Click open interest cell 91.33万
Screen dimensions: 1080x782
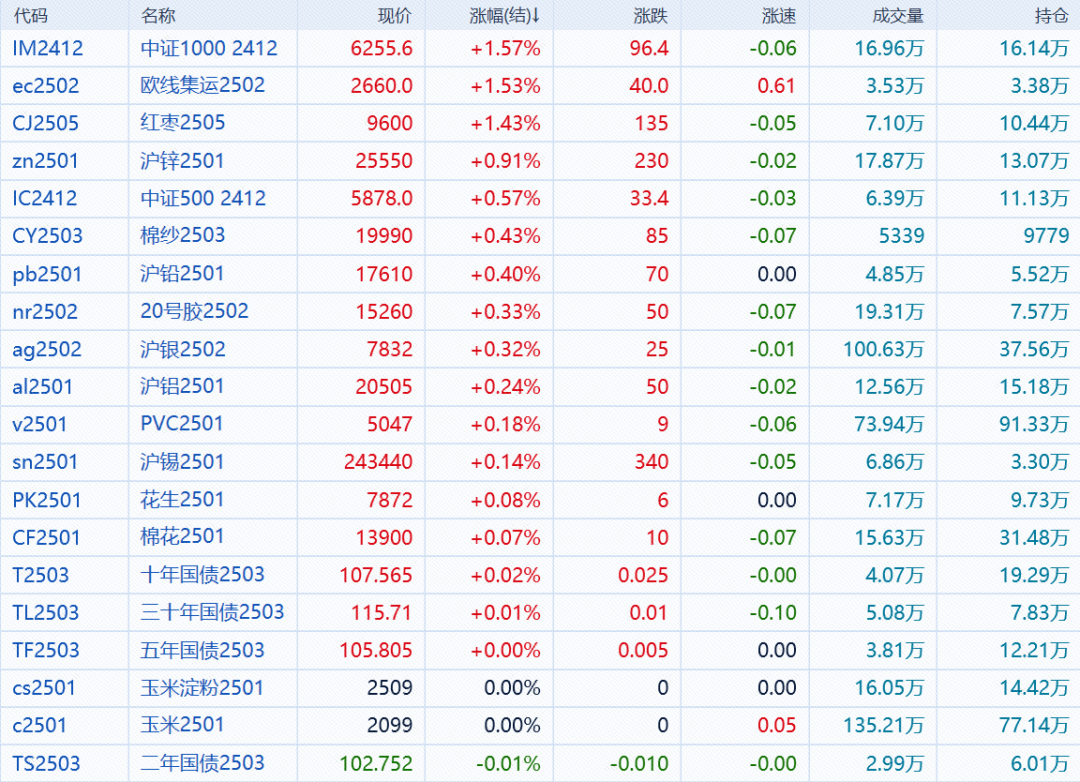pyautogui.click(x=1034, y=424)
